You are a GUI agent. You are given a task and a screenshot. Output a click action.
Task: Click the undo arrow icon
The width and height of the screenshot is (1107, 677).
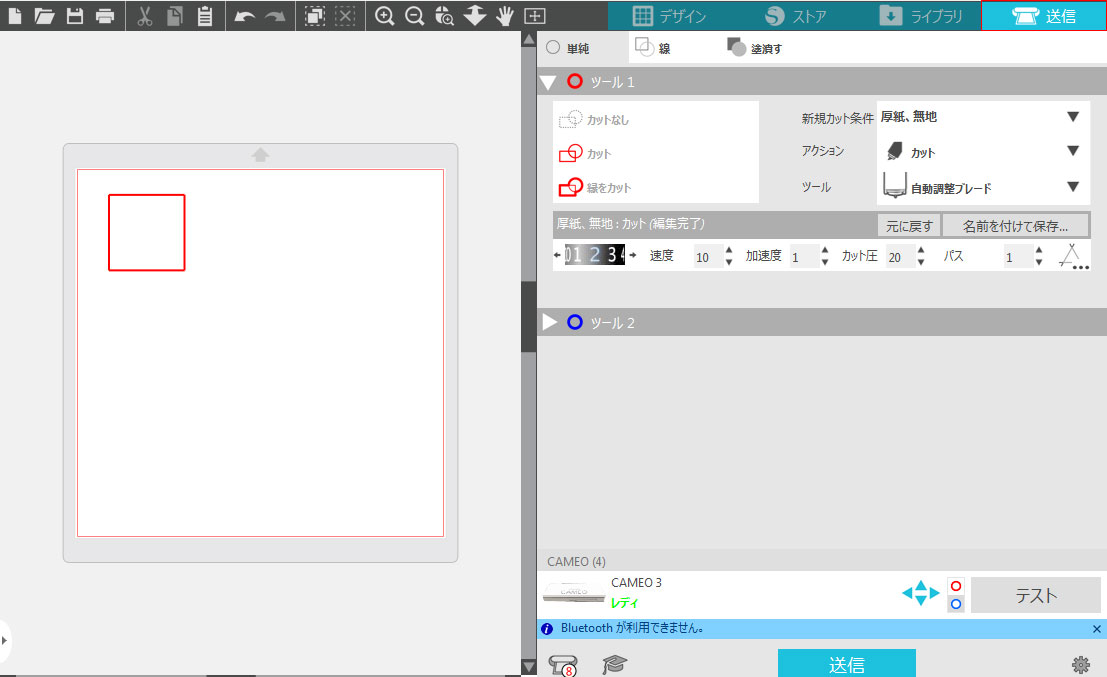245,16
